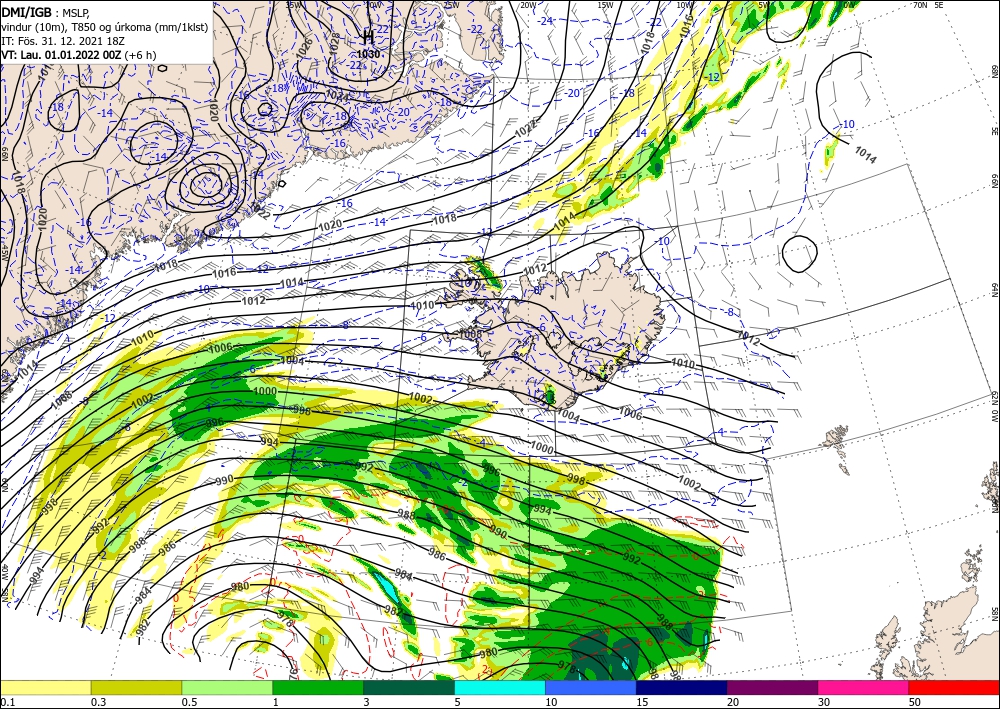The width and height of the screenshot is (1000, 709).
Task: Click the 'DMI/IGB : MSLP,' title line
Action: pyautogui.click(x=46, y=12)
